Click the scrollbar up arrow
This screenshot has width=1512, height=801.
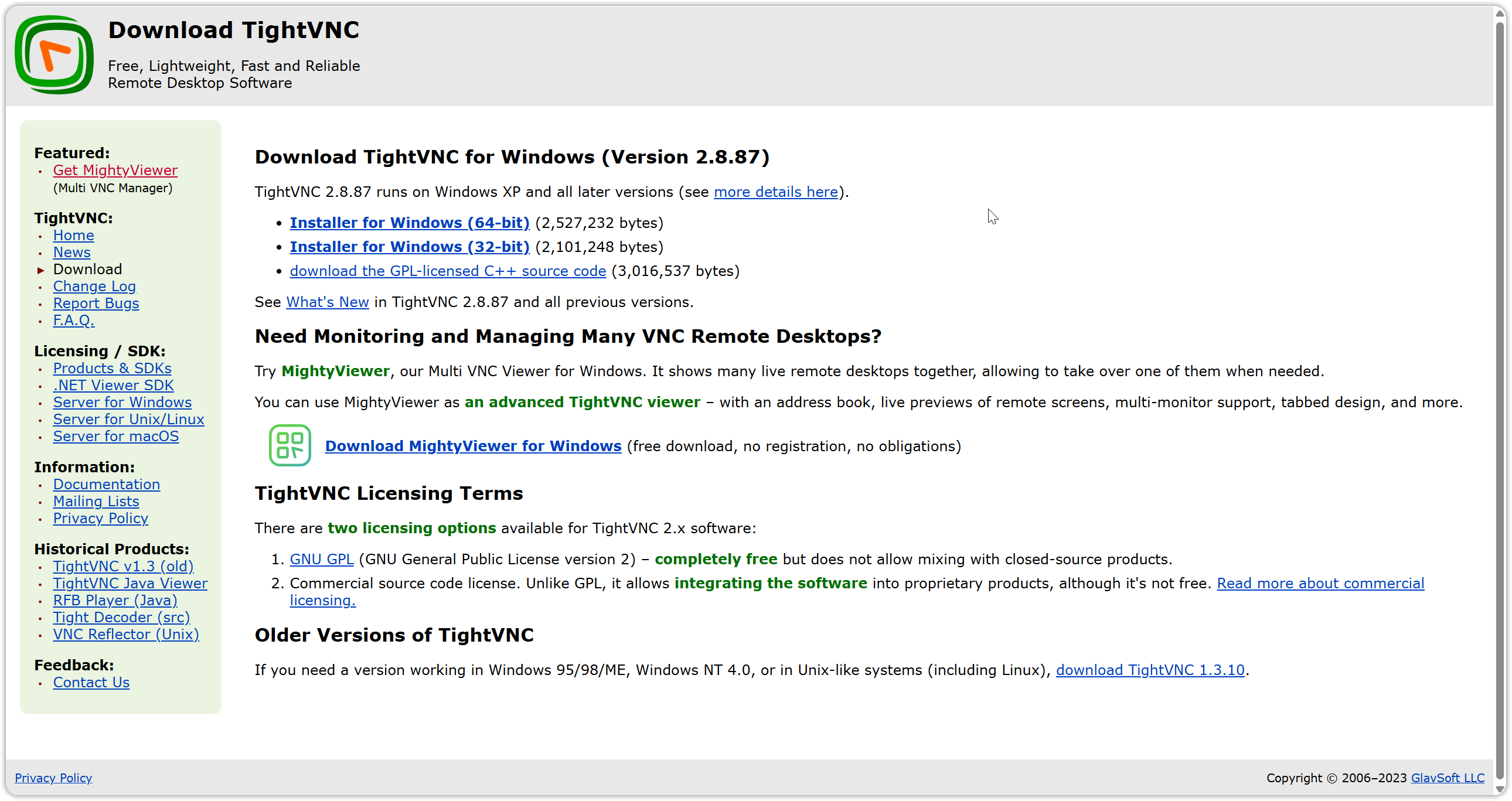[x=1500, y=13]
